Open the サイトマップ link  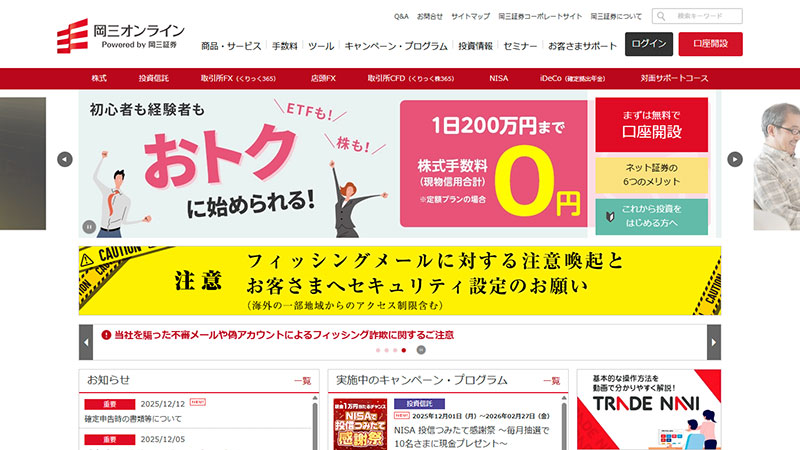470,16
